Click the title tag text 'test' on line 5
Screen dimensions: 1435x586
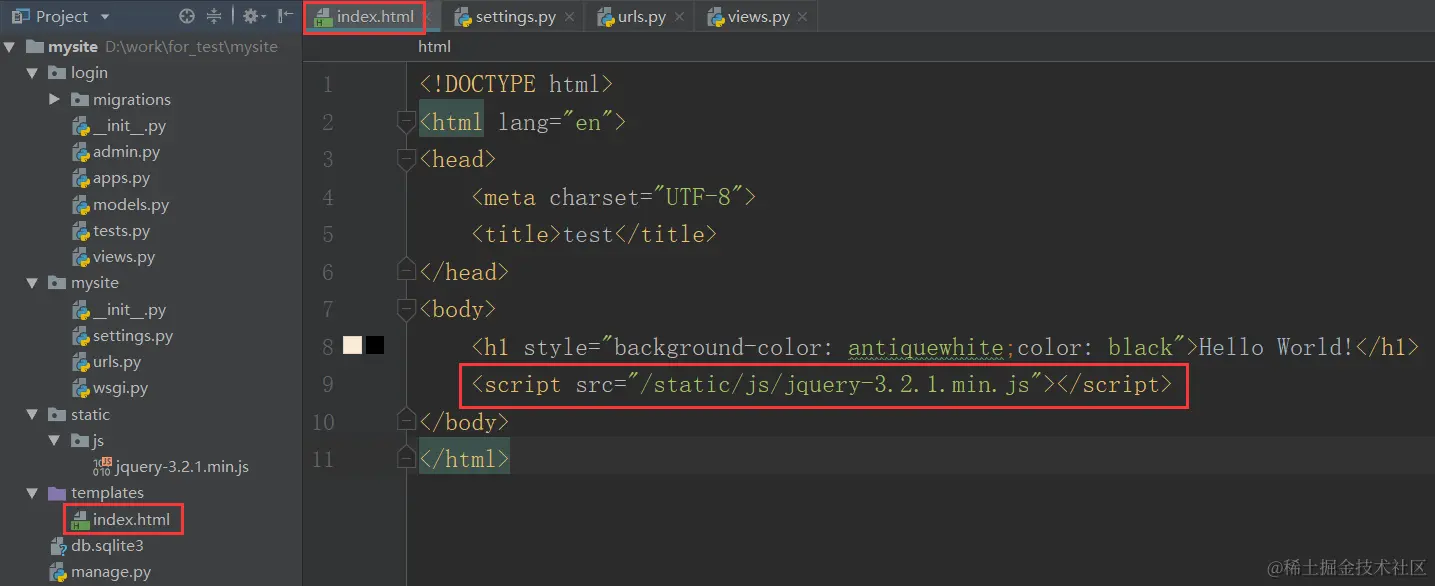(588, 235)
